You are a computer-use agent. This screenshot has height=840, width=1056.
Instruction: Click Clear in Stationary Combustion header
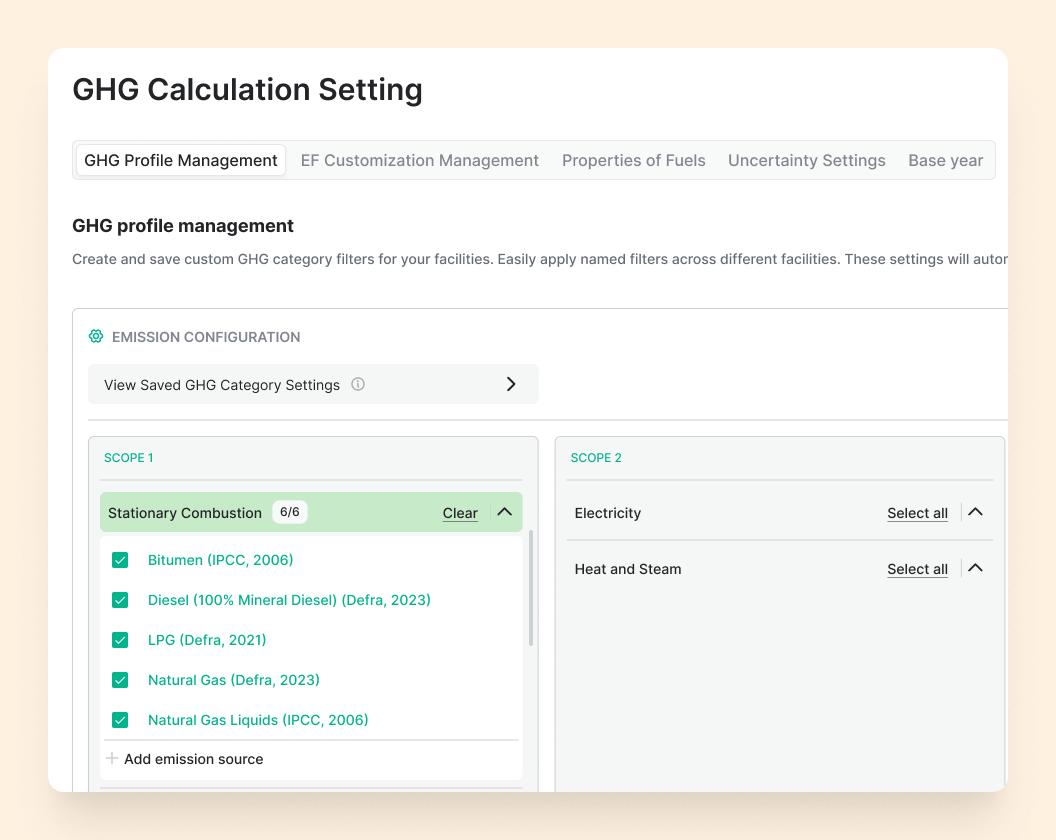pos(460,513)
